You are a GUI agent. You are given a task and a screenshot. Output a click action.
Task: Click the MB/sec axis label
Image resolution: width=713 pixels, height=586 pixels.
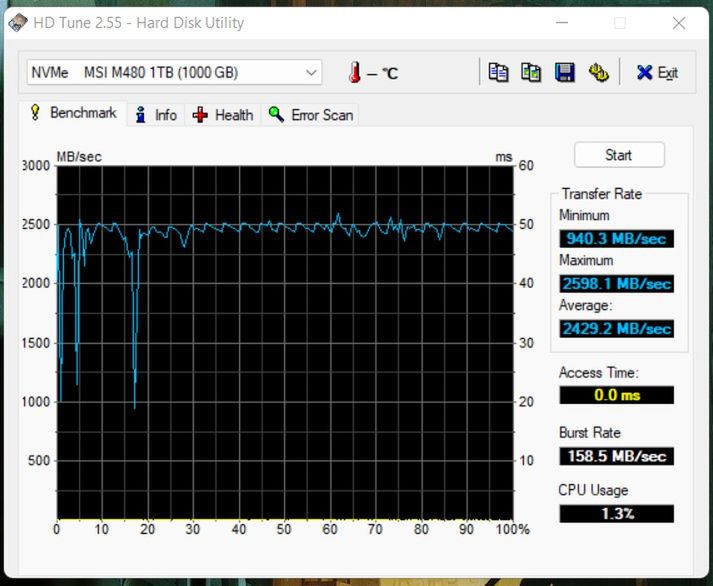(x=79, y=157)
